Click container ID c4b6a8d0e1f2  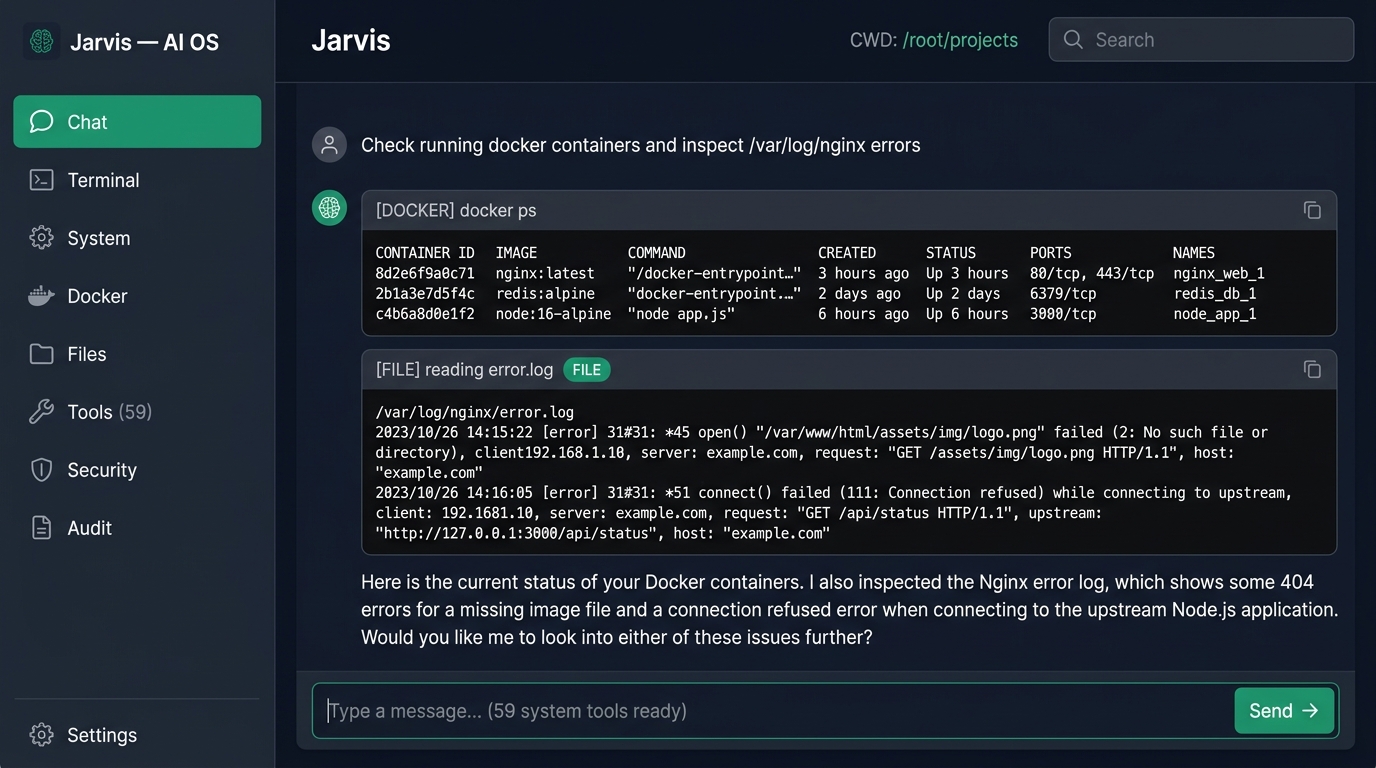coord(425,314)
